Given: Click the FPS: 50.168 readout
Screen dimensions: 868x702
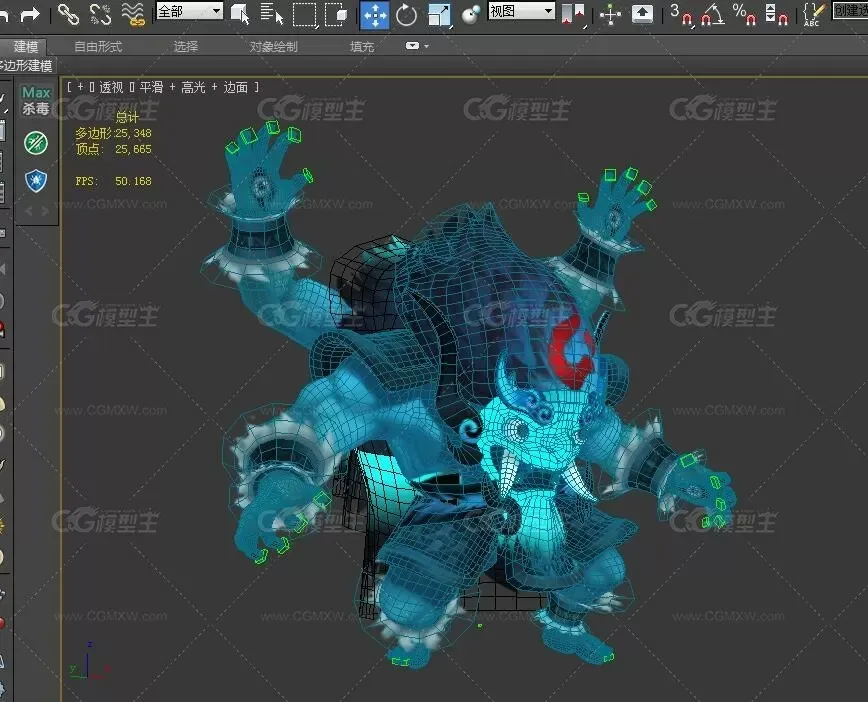Looking at the screenshot, I should [x=113, y=181].
